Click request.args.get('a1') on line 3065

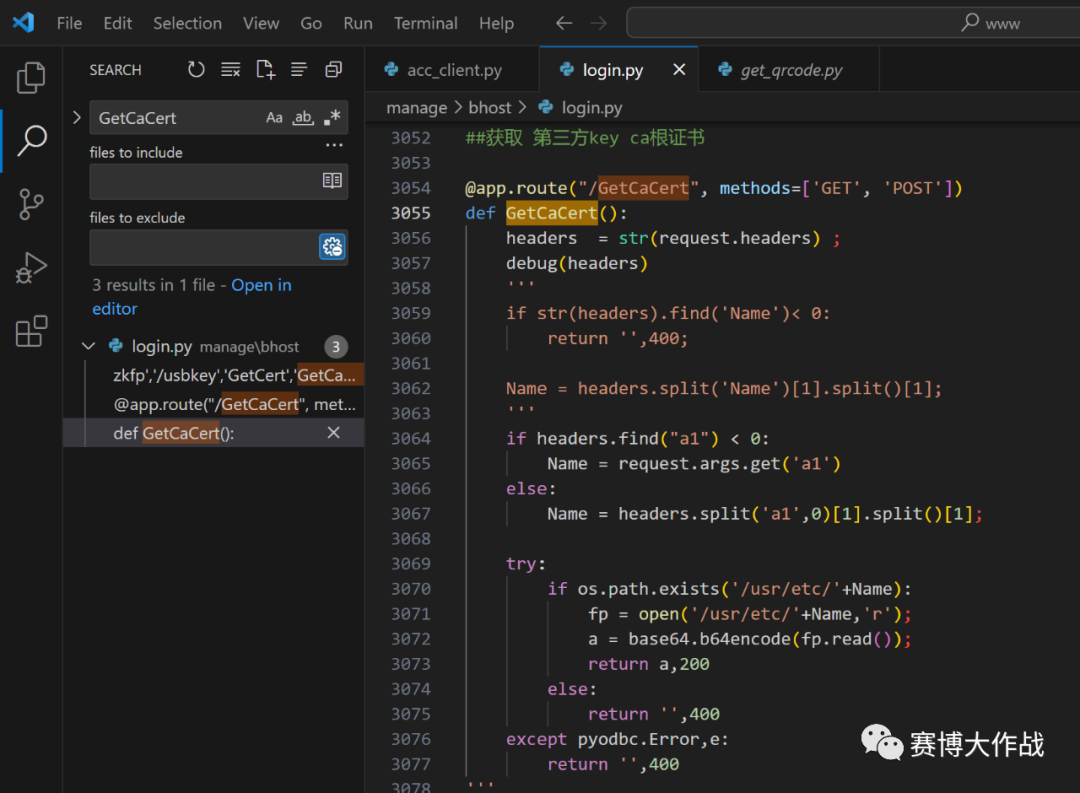pos(729,464)
